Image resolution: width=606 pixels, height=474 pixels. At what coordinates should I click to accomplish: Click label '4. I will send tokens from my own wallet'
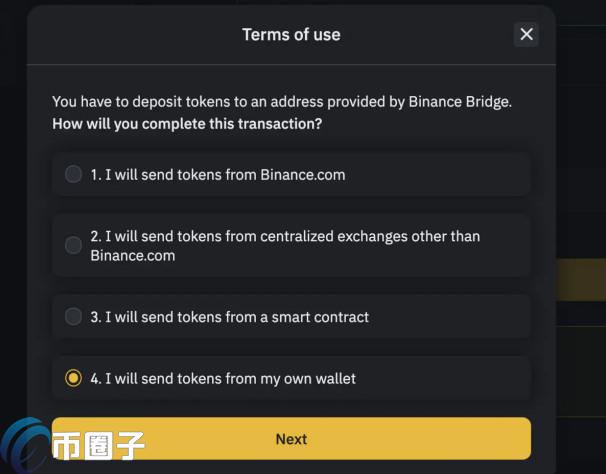click(223, 378)
